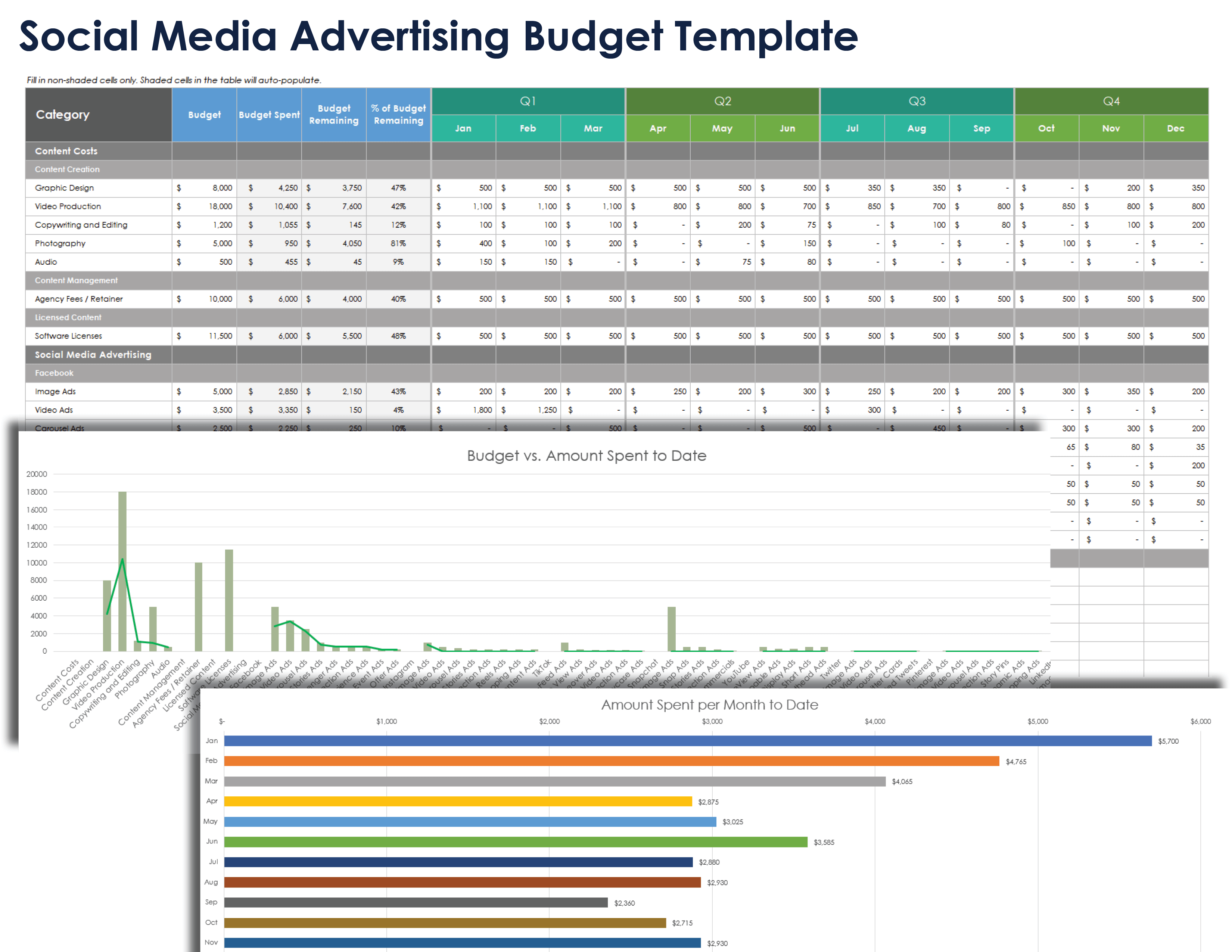Click the Copywriting and Editing row label

(81, 225)
